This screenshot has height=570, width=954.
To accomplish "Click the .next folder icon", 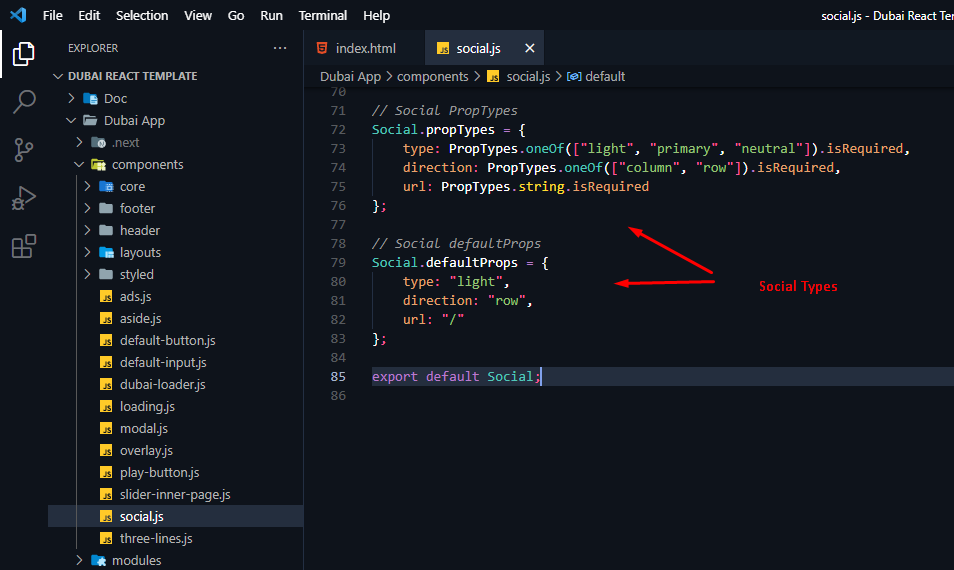I will [x=98, y=142].
